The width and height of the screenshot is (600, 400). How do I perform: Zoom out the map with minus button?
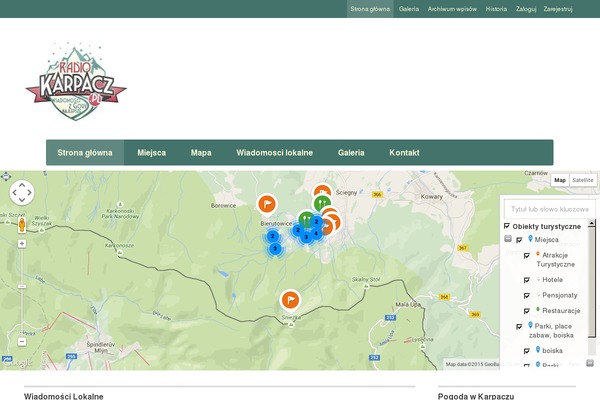pyautogui.click(x=22, y=341)
